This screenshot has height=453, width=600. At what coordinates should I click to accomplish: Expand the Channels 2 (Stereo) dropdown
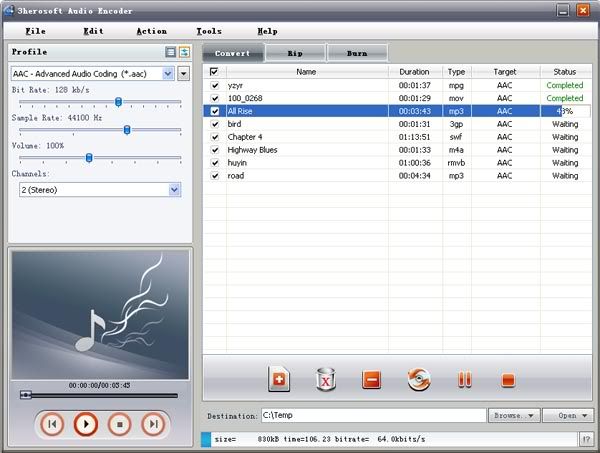[174, 189]
